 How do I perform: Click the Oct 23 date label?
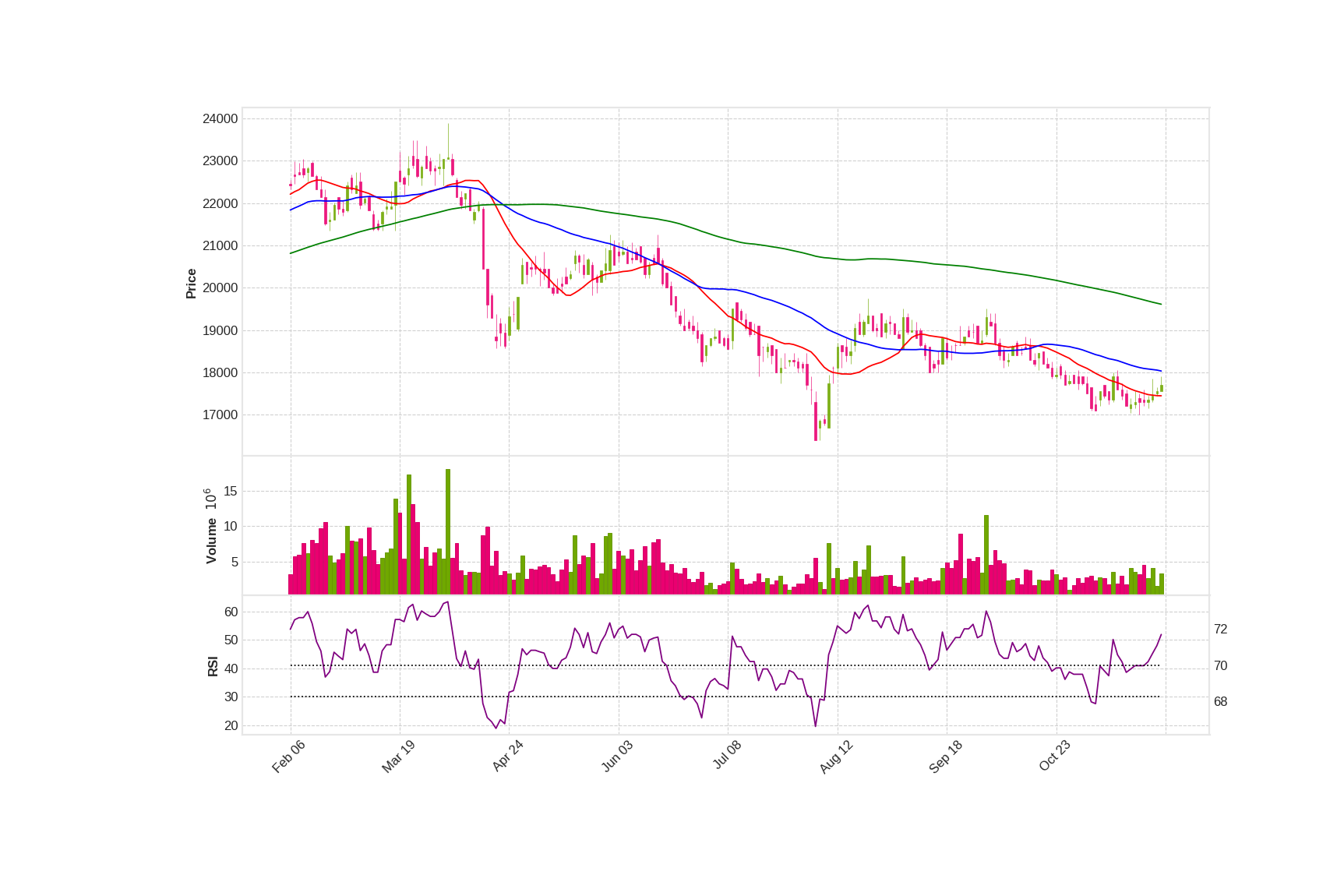click(x=1055, y=757)
